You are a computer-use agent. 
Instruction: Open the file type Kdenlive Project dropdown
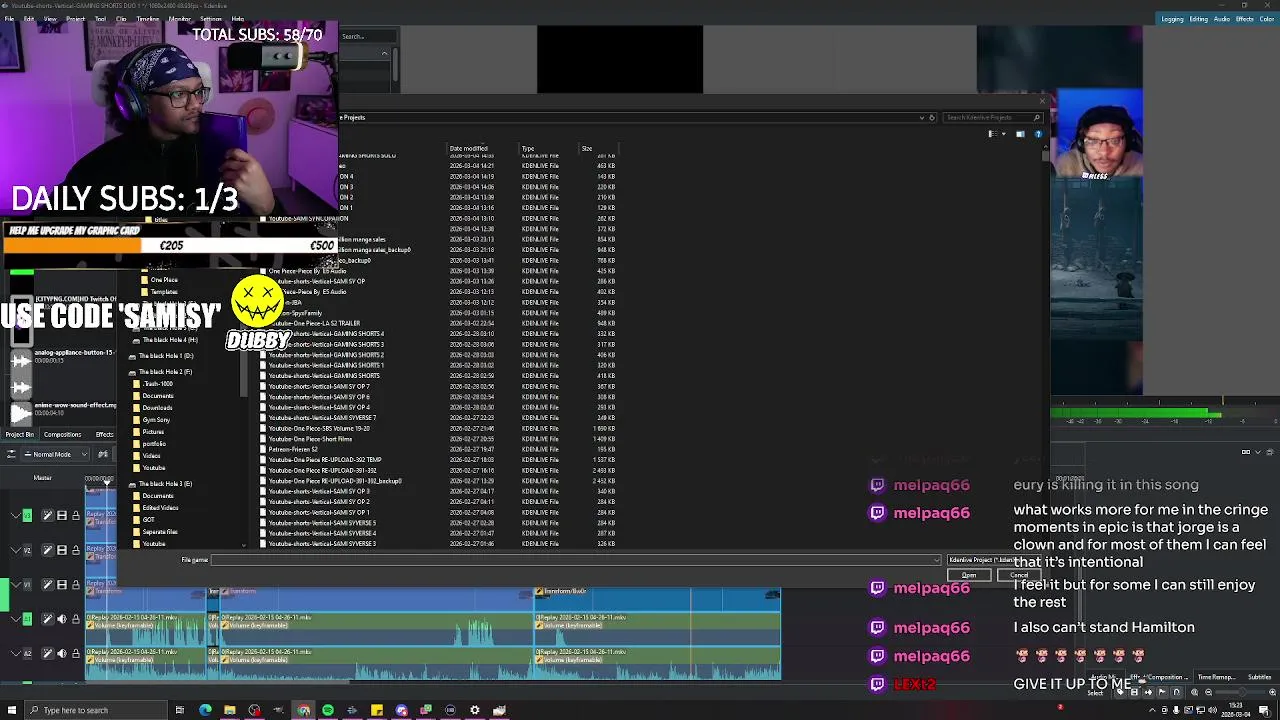tap(995, 560)
